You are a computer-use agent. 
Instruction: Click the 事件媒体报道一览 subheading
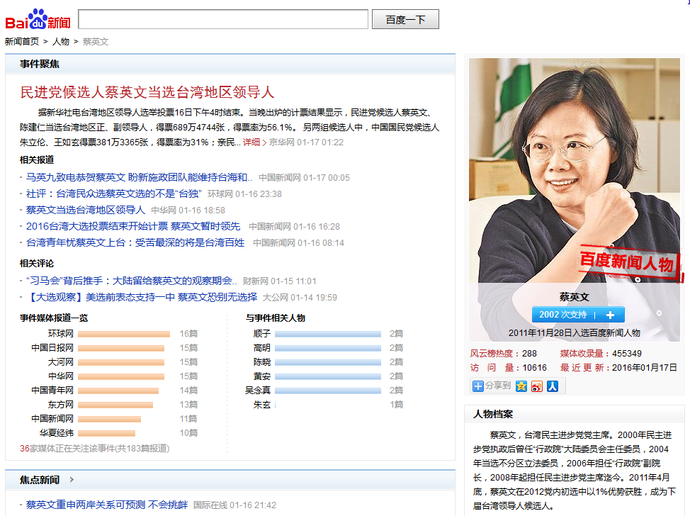click(x=54, y=318)
